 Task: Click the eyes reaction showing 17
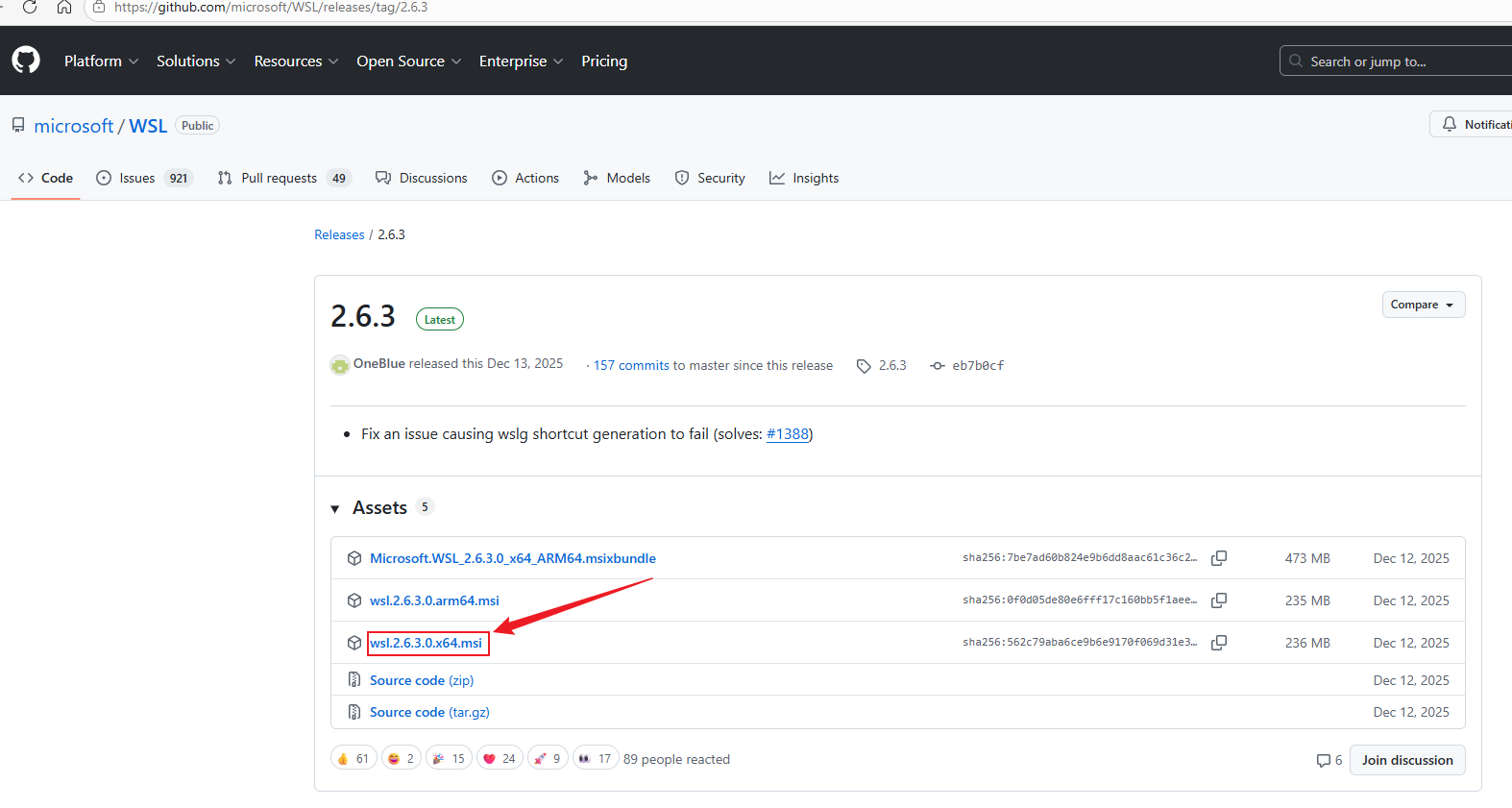596,759
